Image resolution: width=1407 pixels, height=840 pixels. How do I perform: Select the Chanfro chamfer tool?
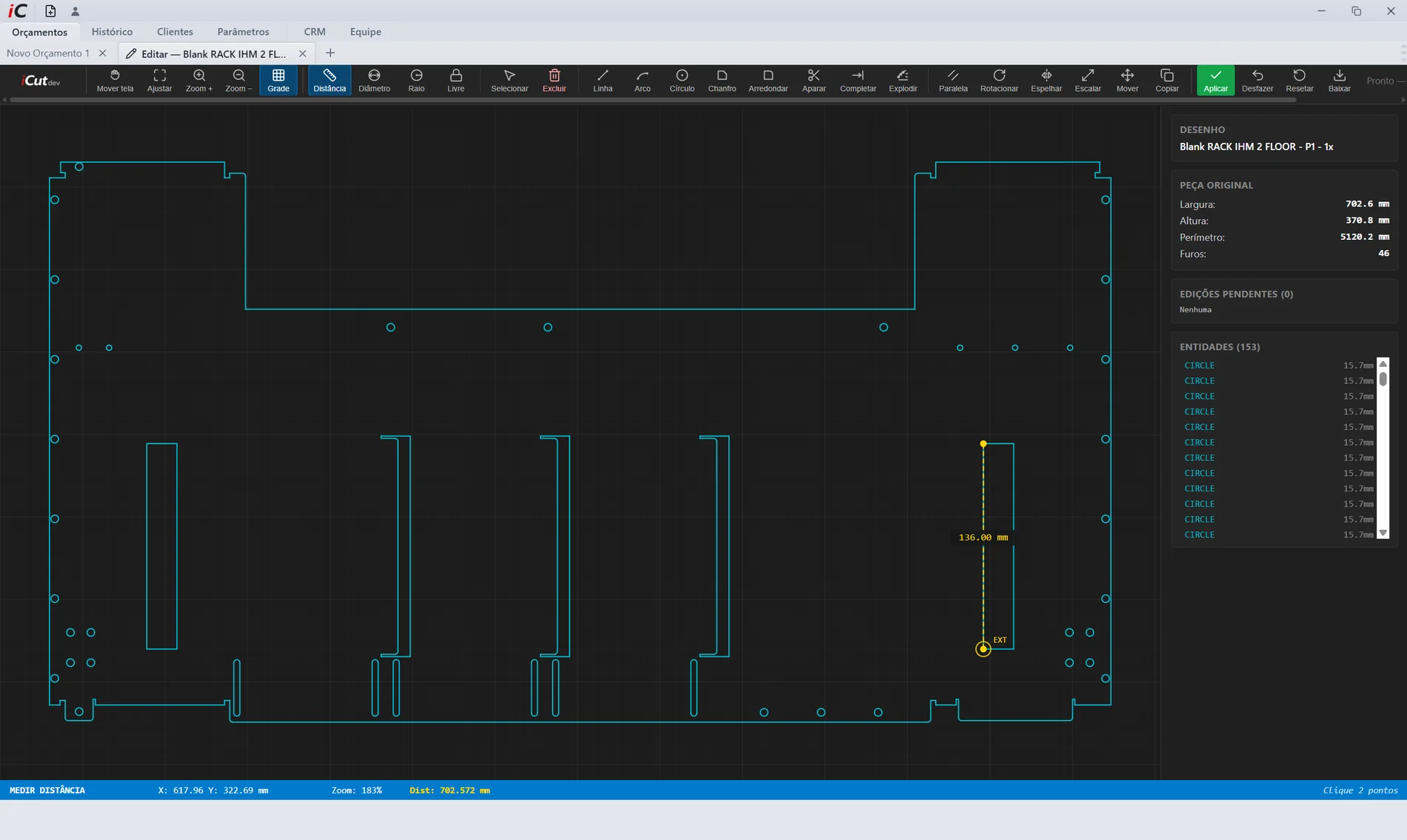722,81
